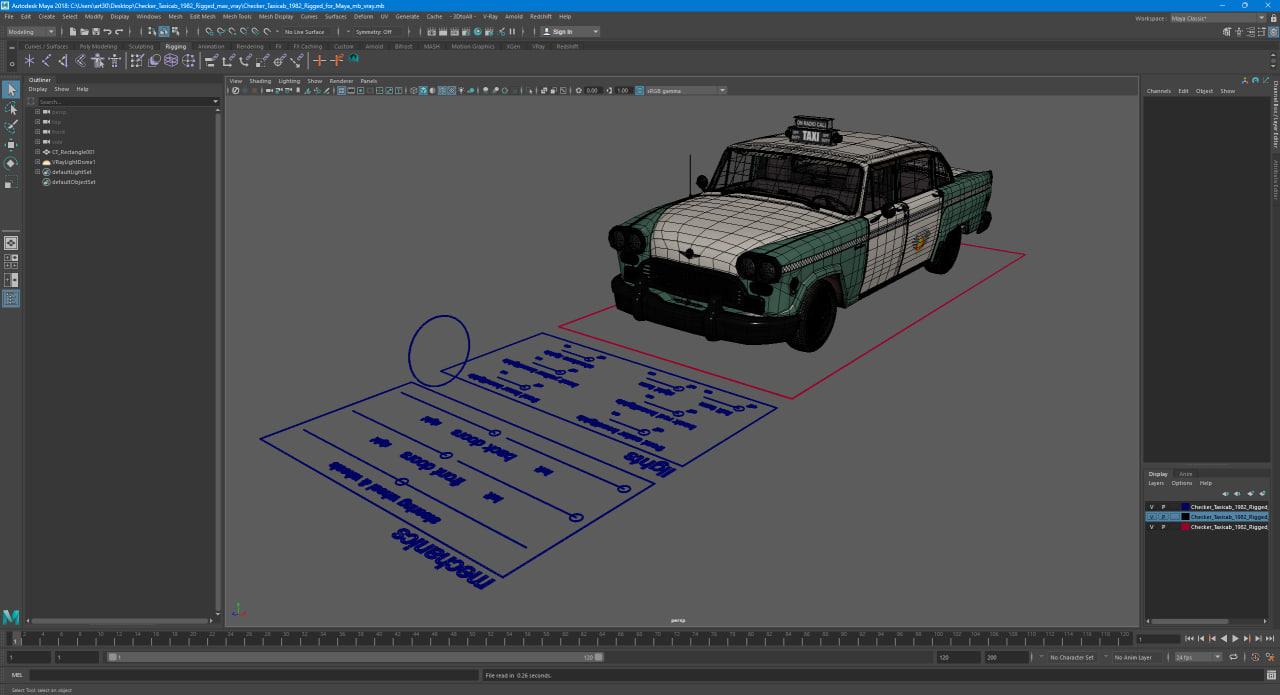Viewport: 1280px width, 695px height.
Task: Click No Anim Layer button
Action: click(x=1133, y=657)
